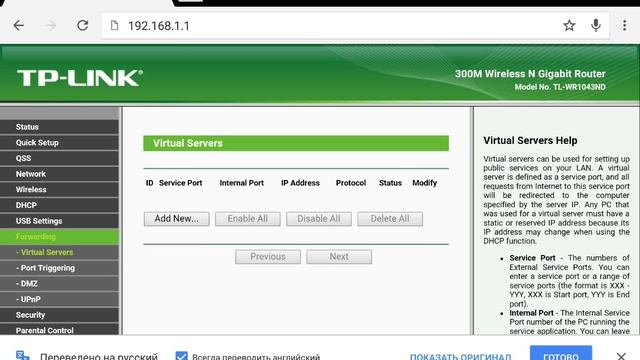Open Quick Setup in sidebar
The image size is (640, 360).
[60, 142]
